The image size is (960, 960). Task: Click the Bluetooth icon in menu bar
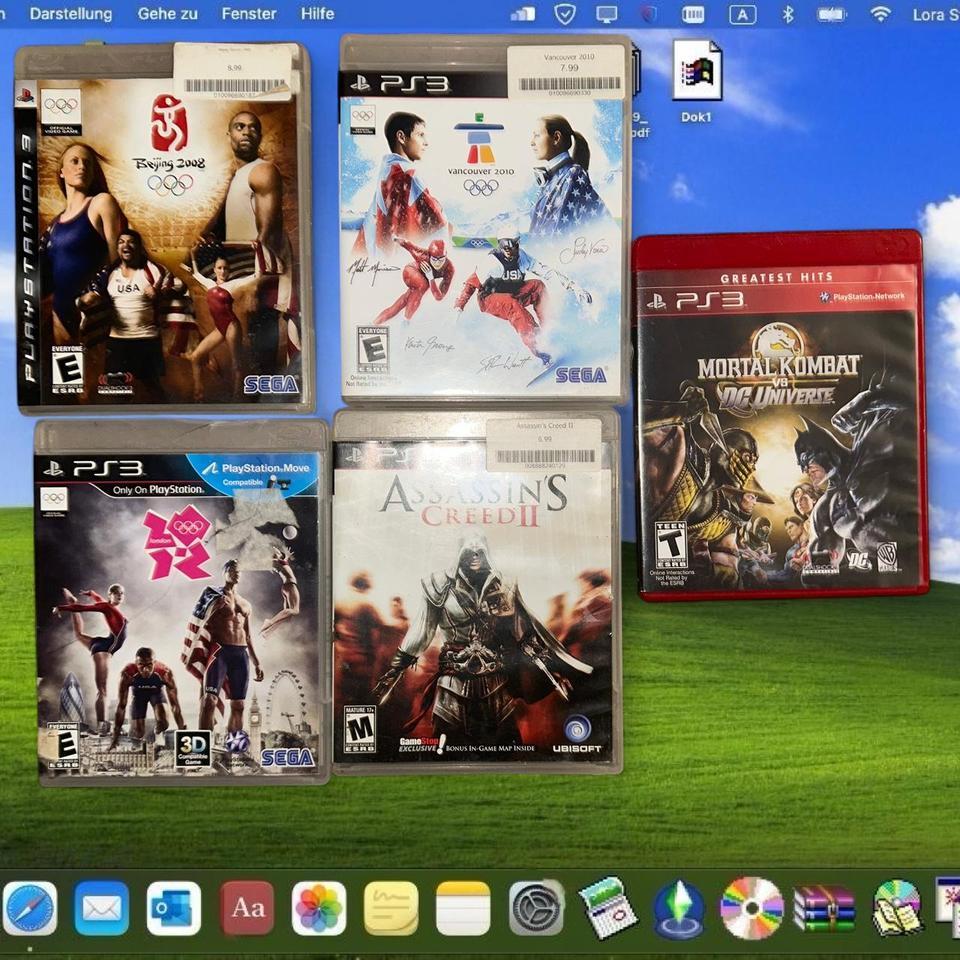coord(788,14)
